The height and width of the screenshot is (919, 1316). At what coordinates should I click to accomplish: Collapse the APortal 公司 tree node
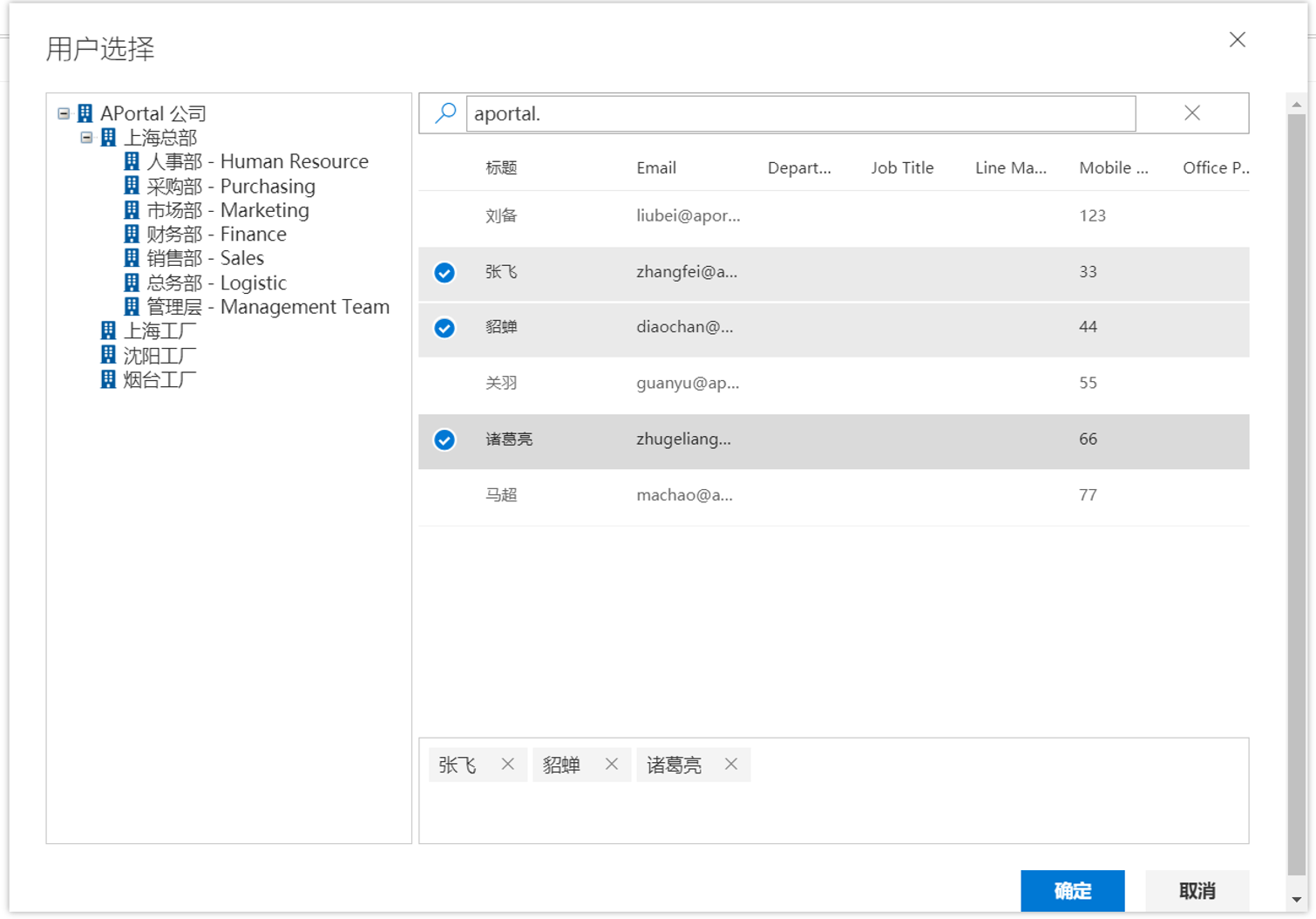click(x=64, y=113)
